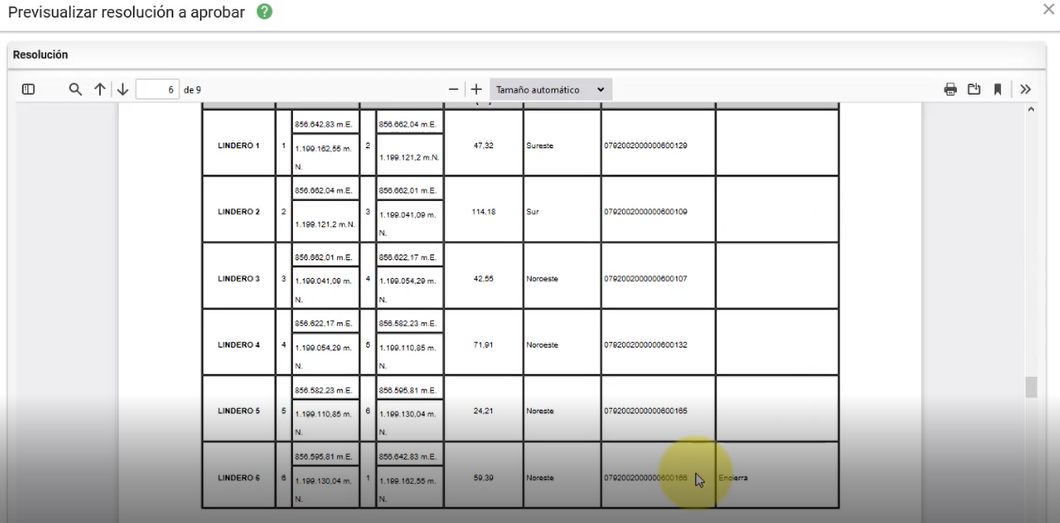Open the find-in-document search
Image resolution: width=1060 pixels, height=523 pixels.
(75, 89)
